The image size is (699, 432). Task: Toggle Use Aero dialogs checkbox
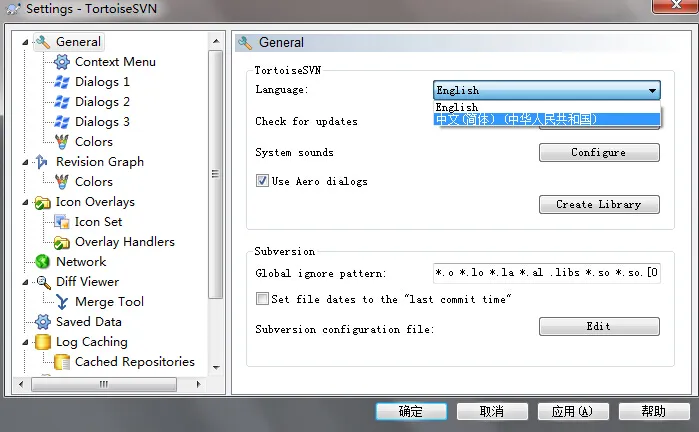(x=262, y=181)
